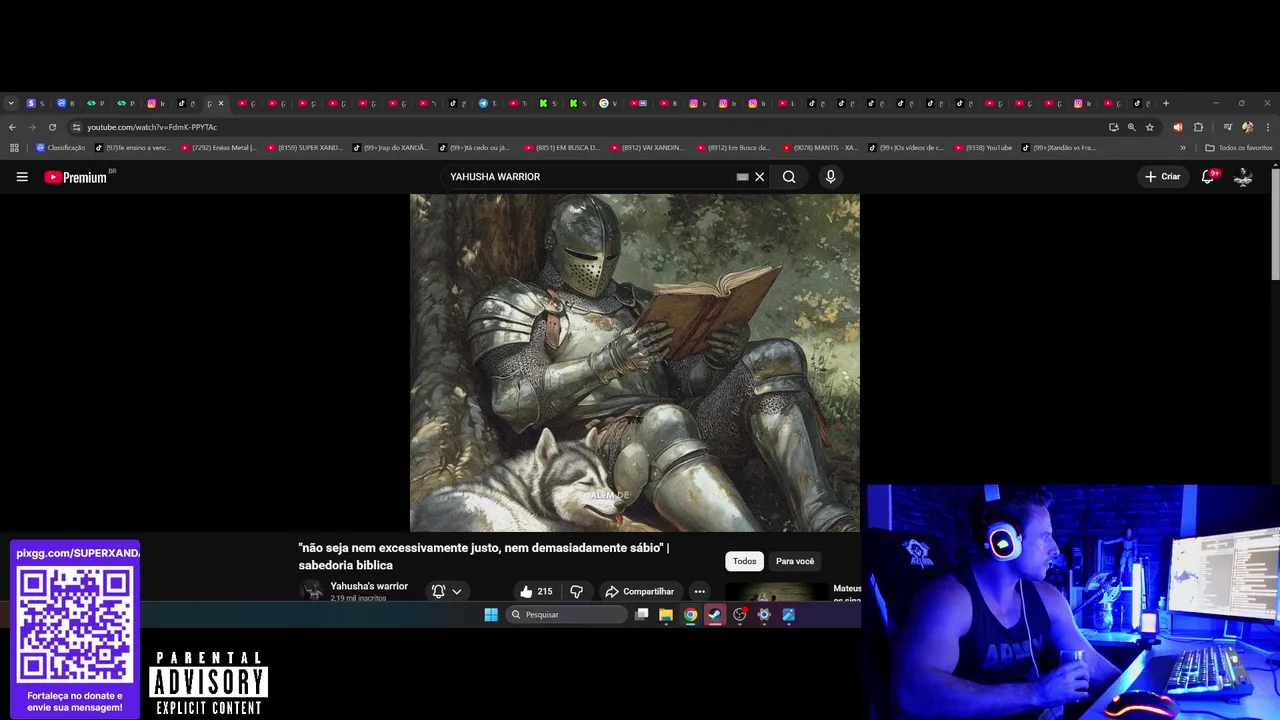Open the Chrome tab search dropdown

11,103
